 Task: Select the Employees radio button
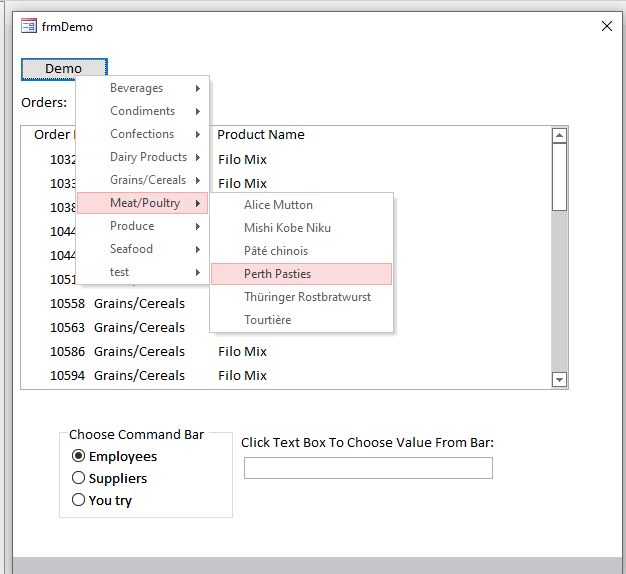click(79, 456)
